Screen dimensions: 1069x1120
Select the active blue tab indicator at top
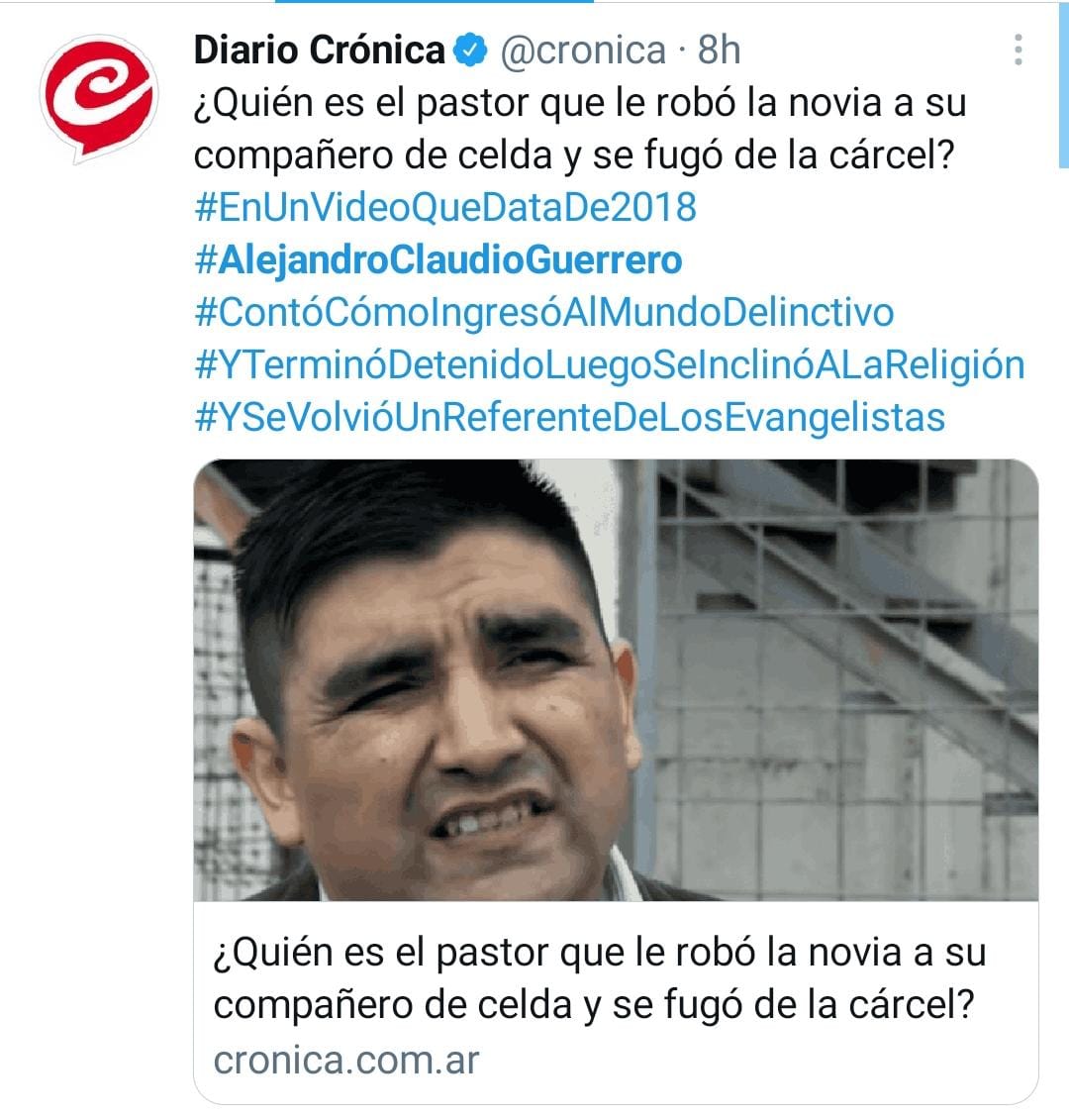435,1
